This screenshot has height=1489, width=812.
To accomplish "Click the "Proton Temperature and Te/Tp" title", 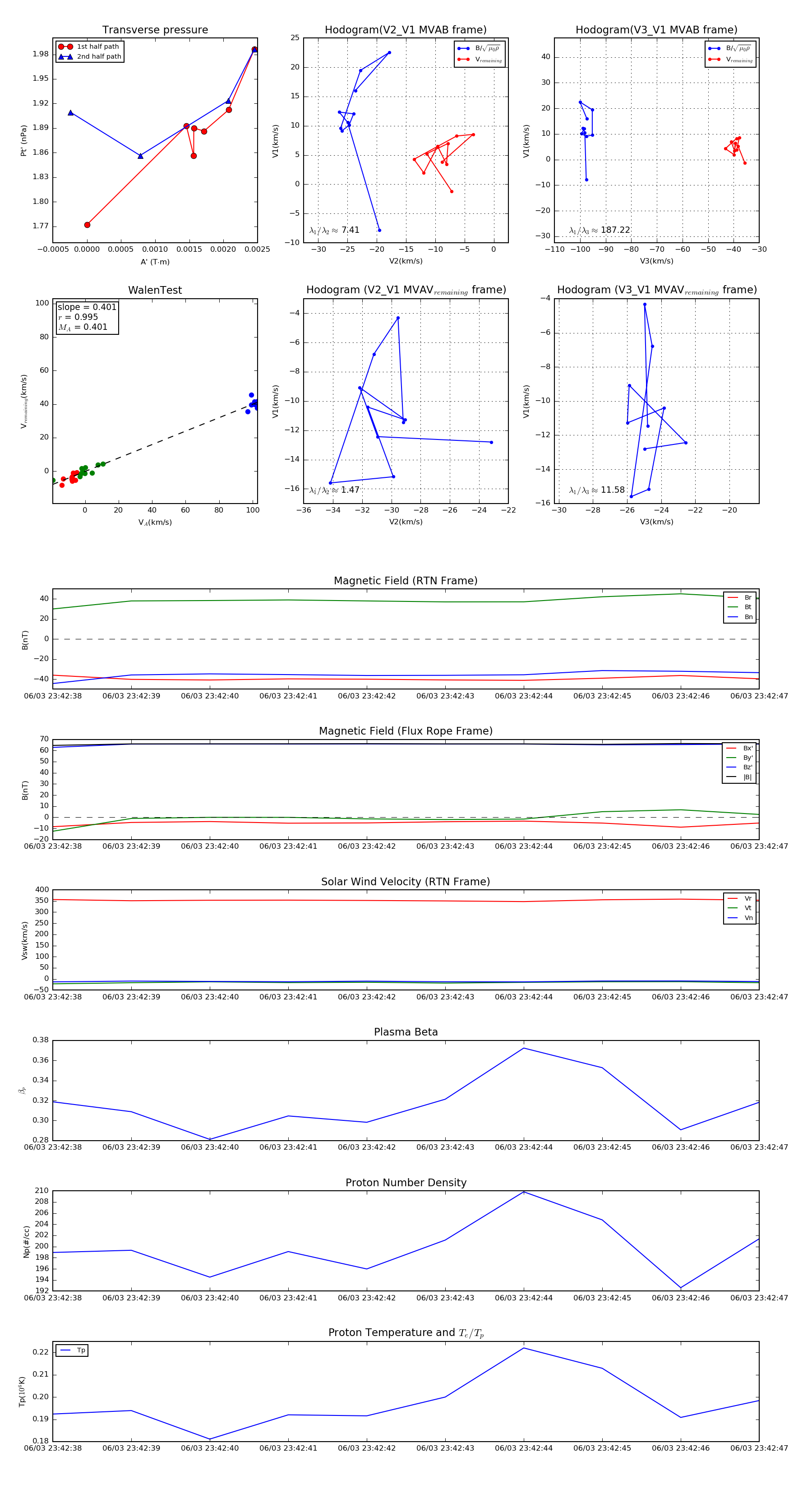I will pos(406,1332).
